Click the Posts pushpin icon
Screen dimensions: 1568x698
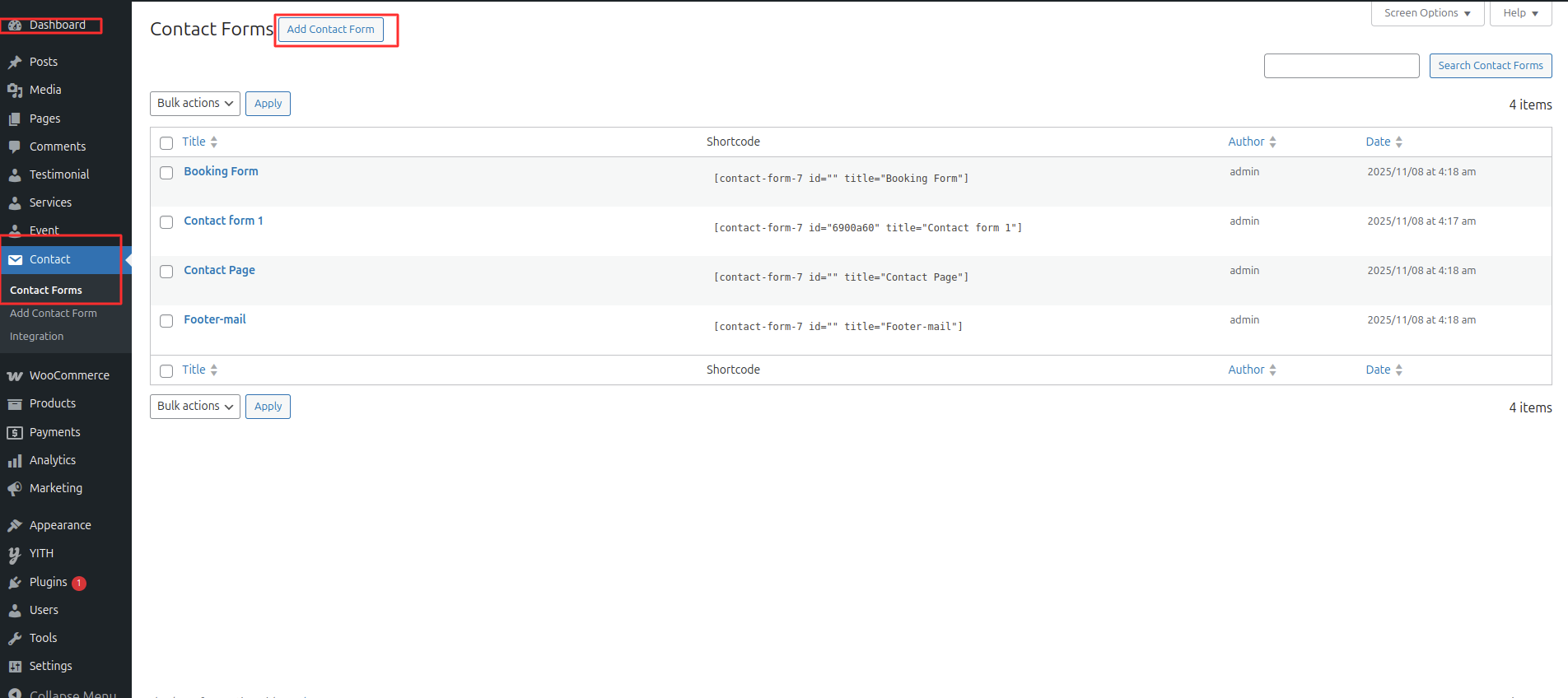(15, 62)
